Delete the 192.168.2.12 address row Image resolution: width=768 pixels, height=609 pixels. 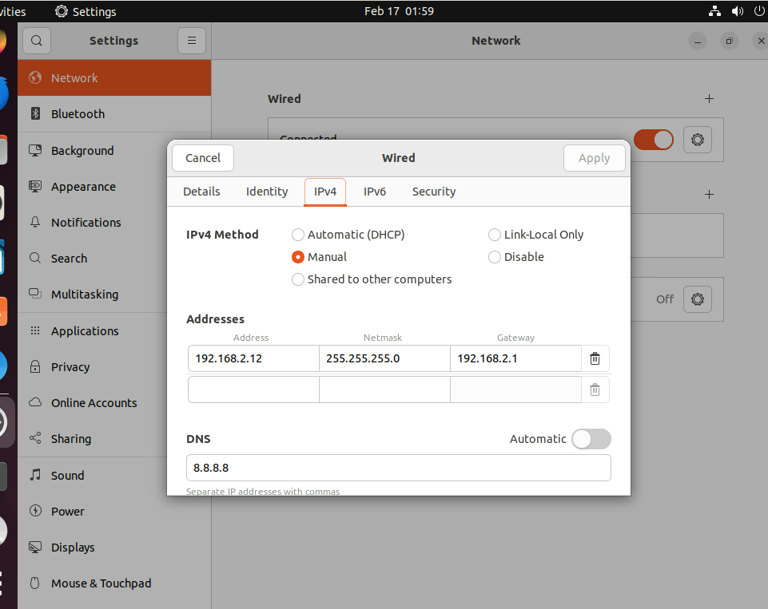(594, 359)
